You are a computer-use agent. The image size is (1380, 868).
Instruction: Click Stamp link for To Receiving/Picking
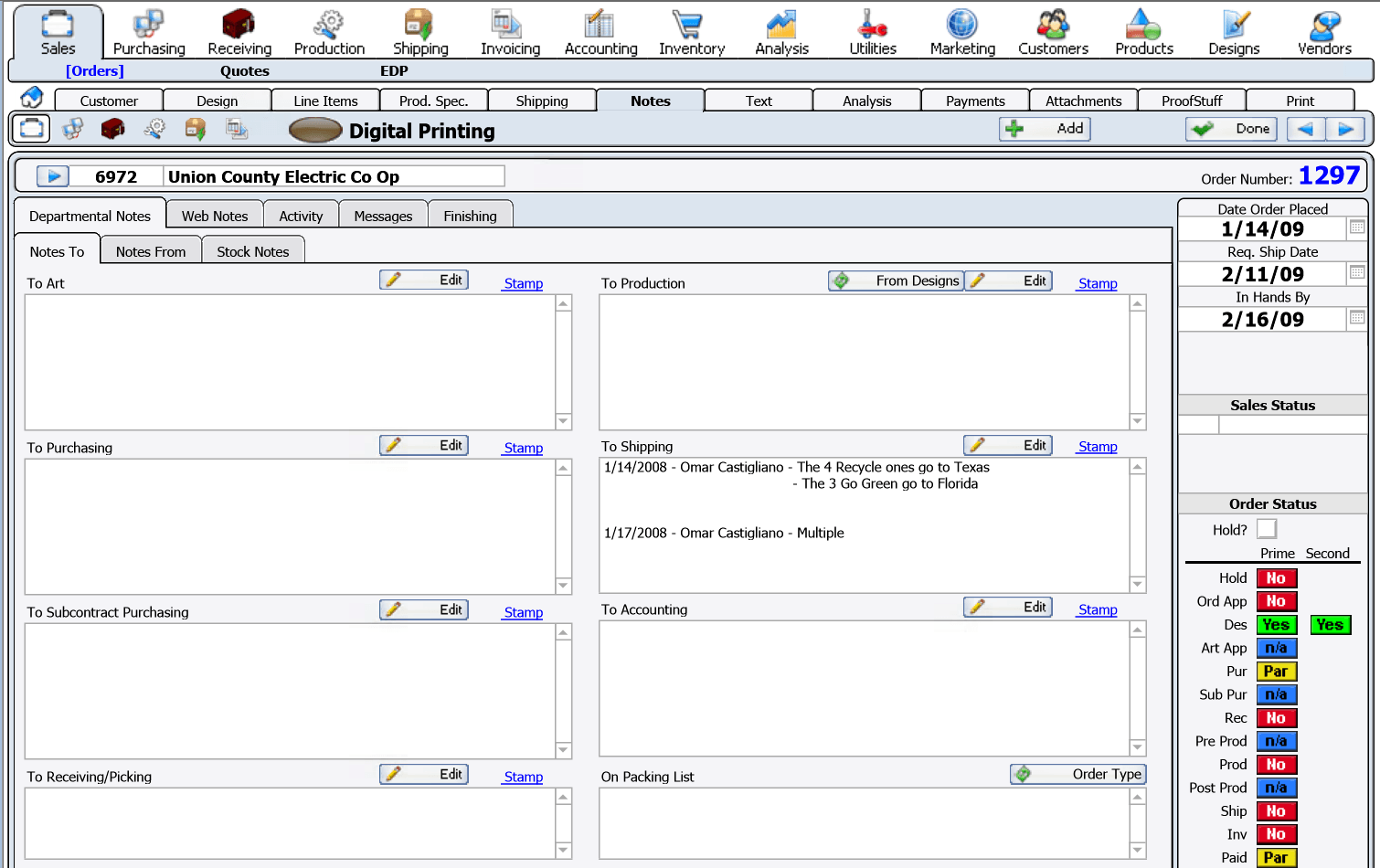[x=524, y=777]
